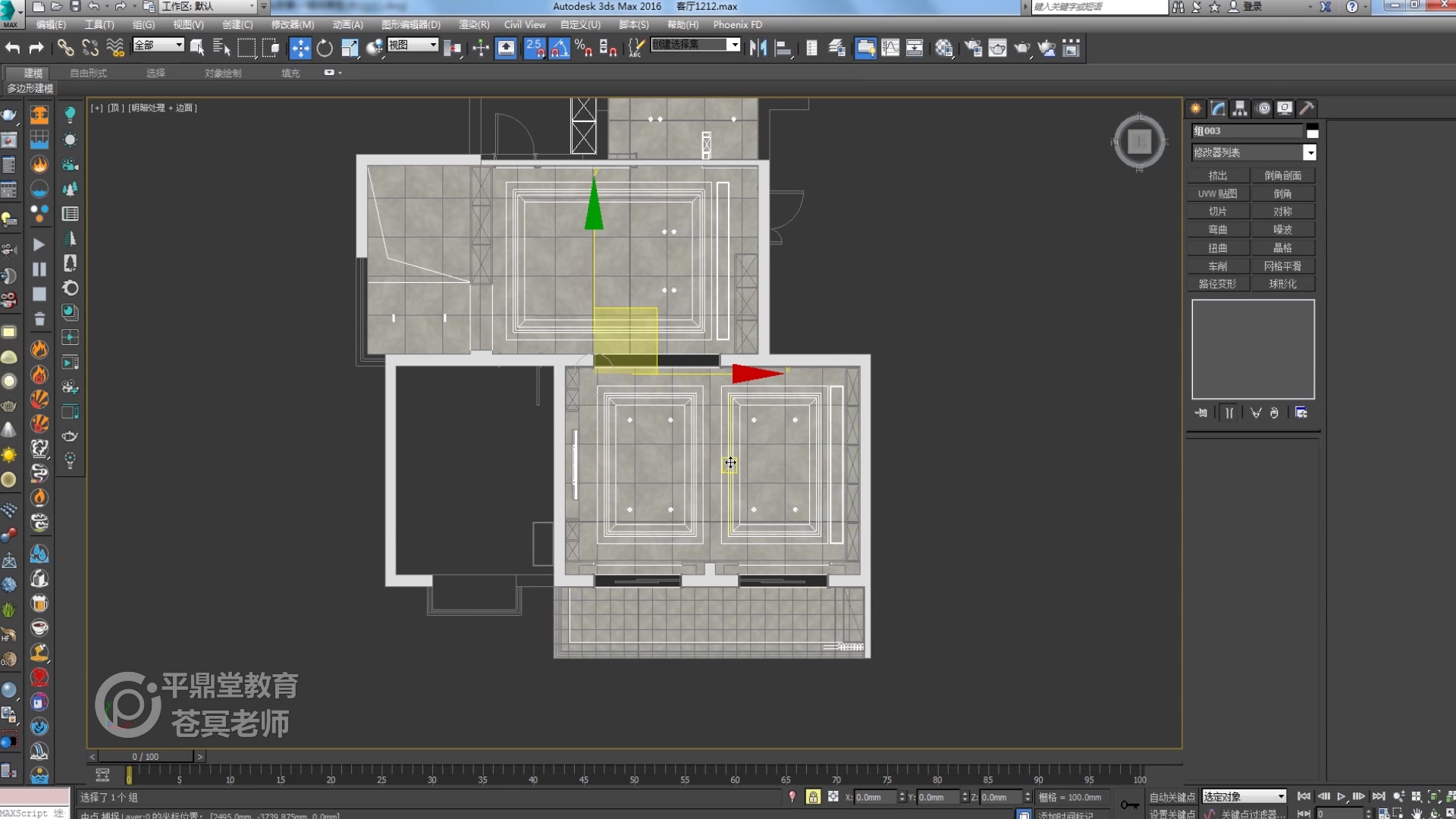Click the X coordinate input field
Viewport: 1456px width, 819px height.
tap(876, 797)
